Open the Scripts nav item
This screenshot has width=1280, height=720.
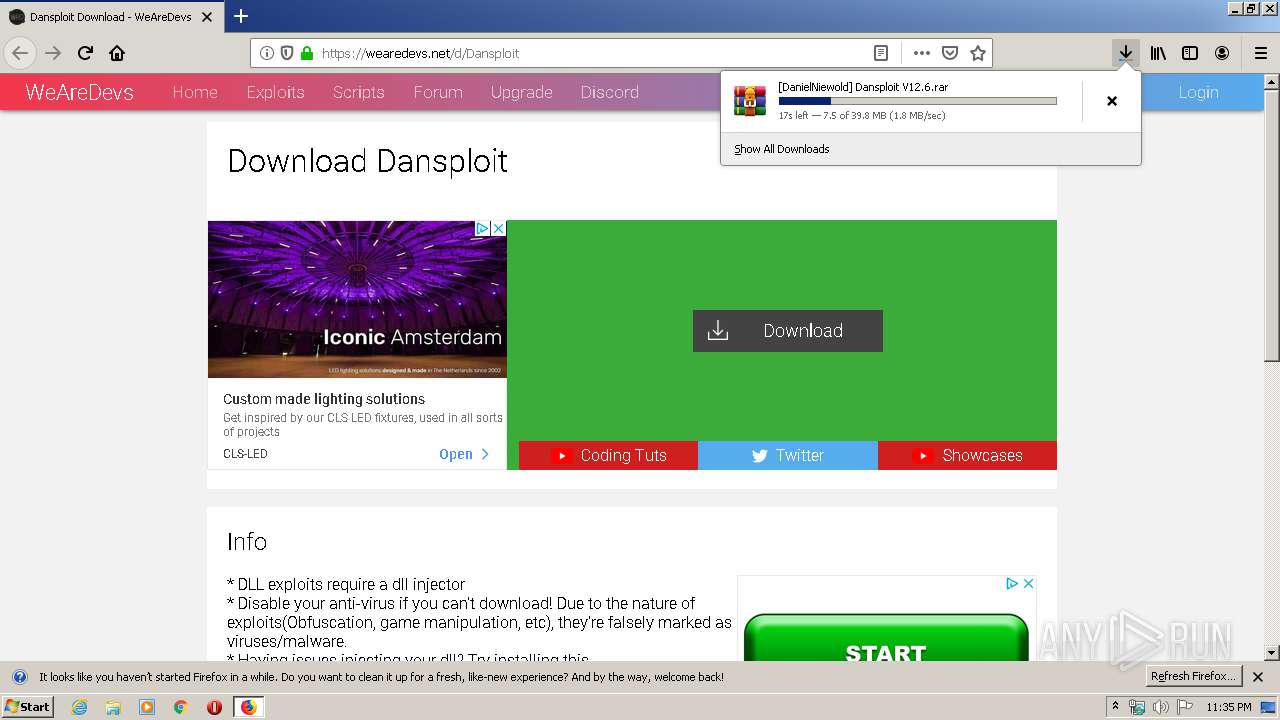point(359,92)
